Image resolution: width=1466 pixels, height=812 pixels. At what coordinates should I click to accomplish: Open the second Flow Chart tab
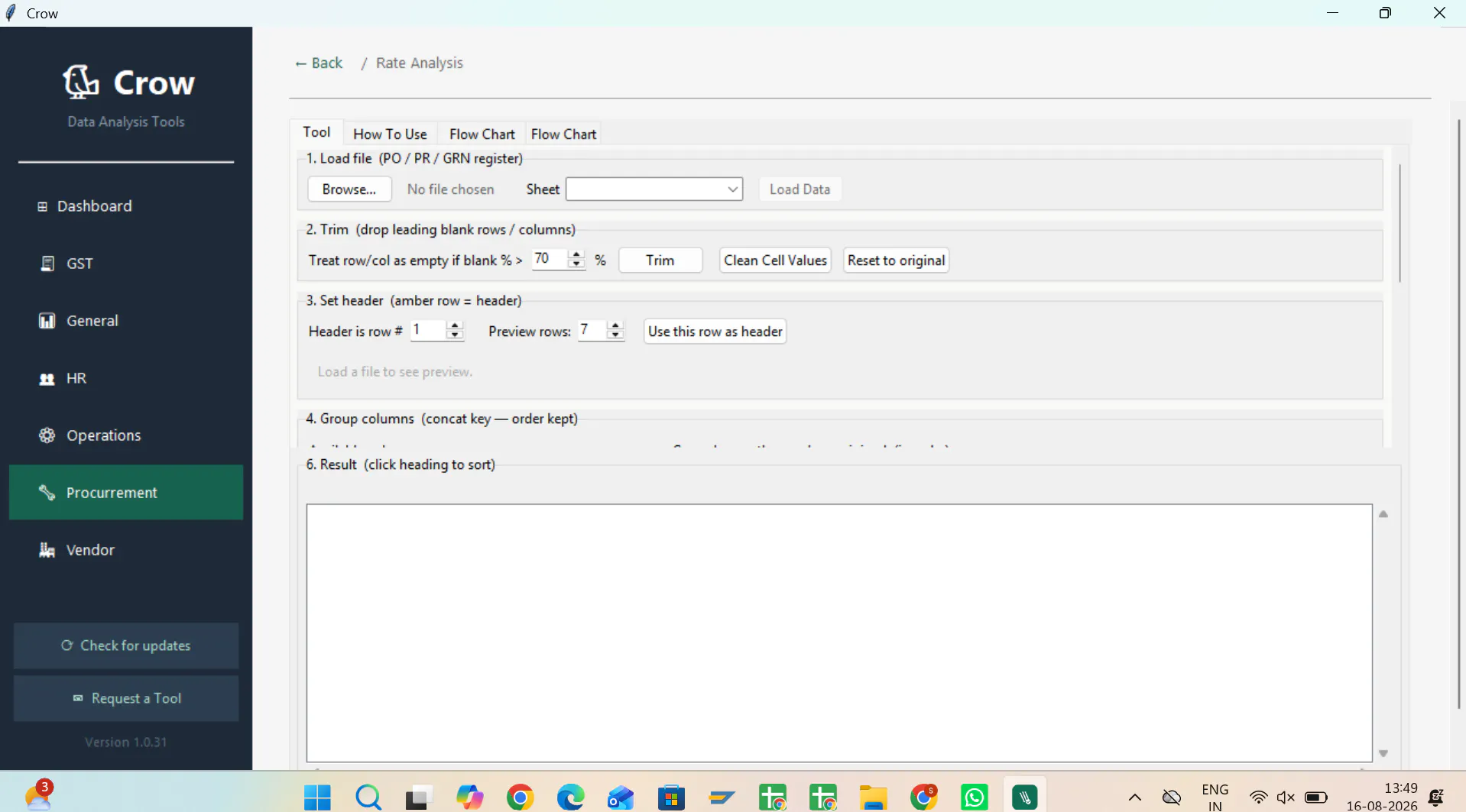click(x=564, y=134)
